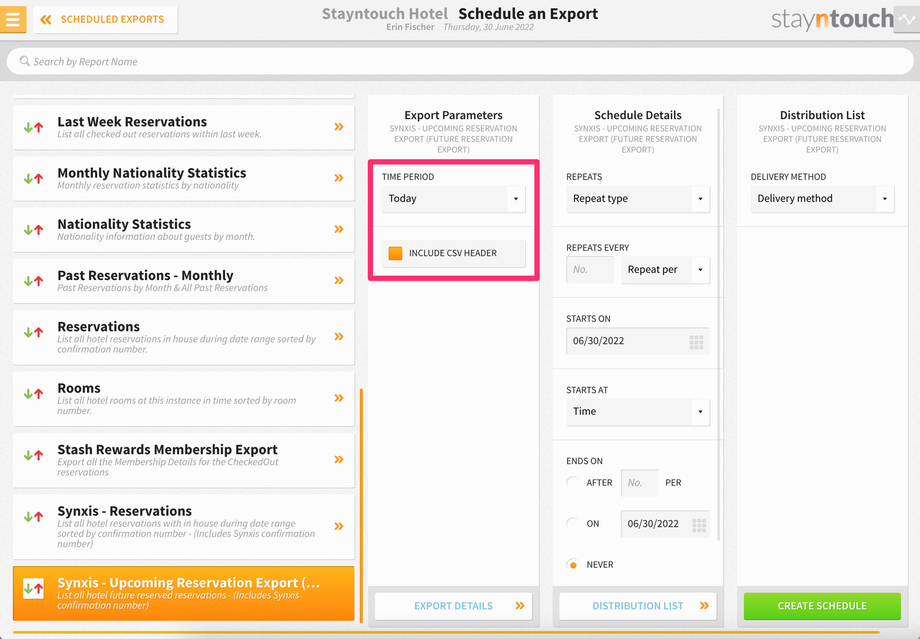Click the arrows icon for Last Week Reservations
The width and height of the screenshot is (920, 639).
33,127
